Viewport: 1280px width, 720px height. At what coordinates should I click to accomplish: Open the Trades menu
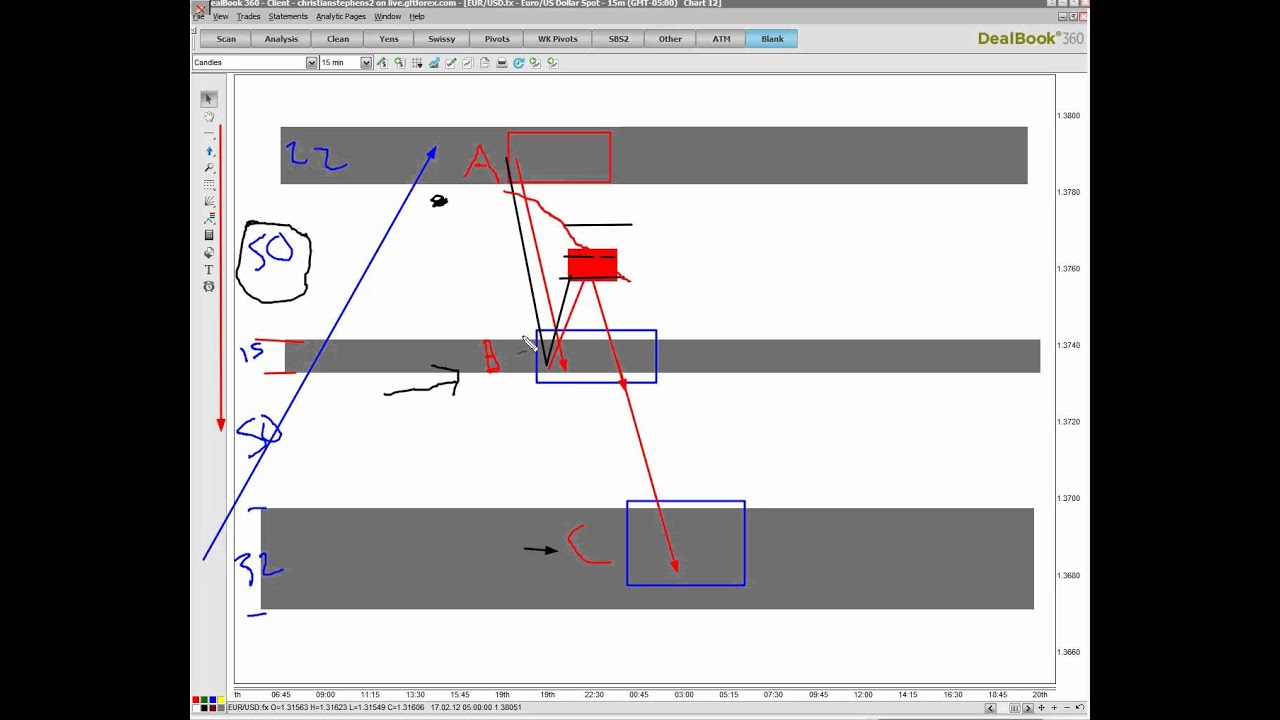pos(248,17)
